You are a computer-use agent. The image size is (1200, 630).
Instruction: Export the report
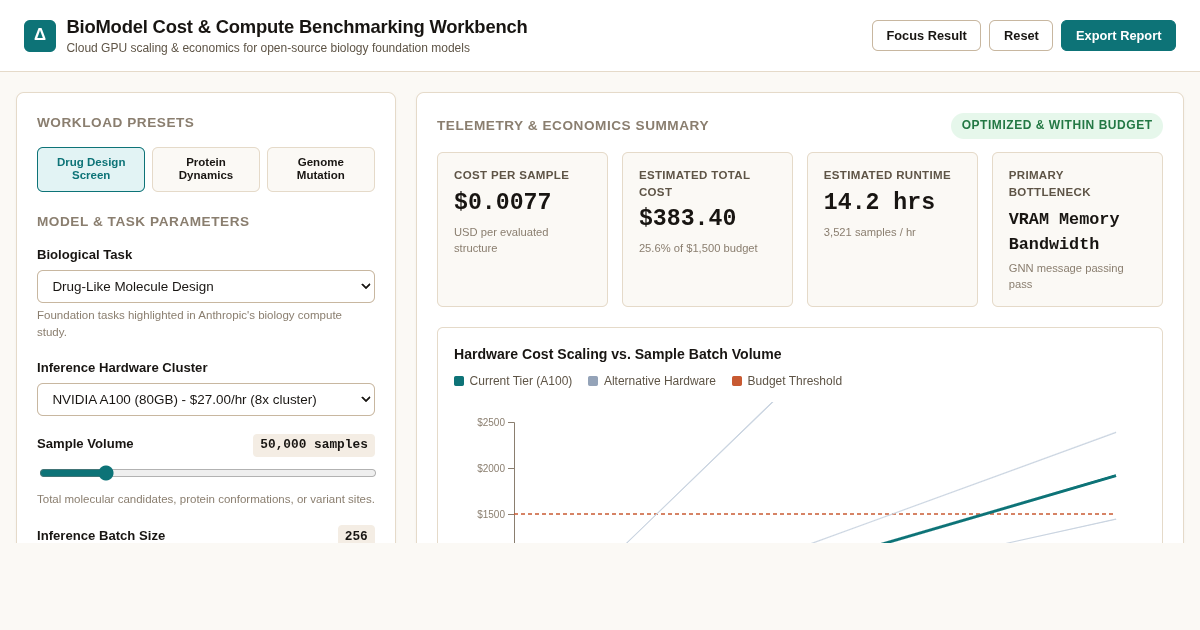1118,35
